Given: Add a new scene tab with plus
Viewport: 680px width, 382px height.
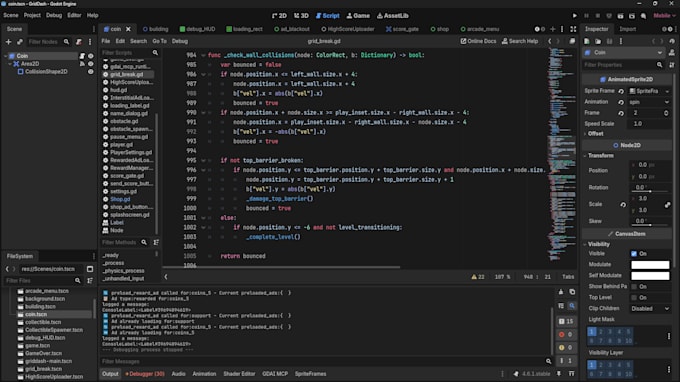Looking at the screenshot, I should 552,29.
